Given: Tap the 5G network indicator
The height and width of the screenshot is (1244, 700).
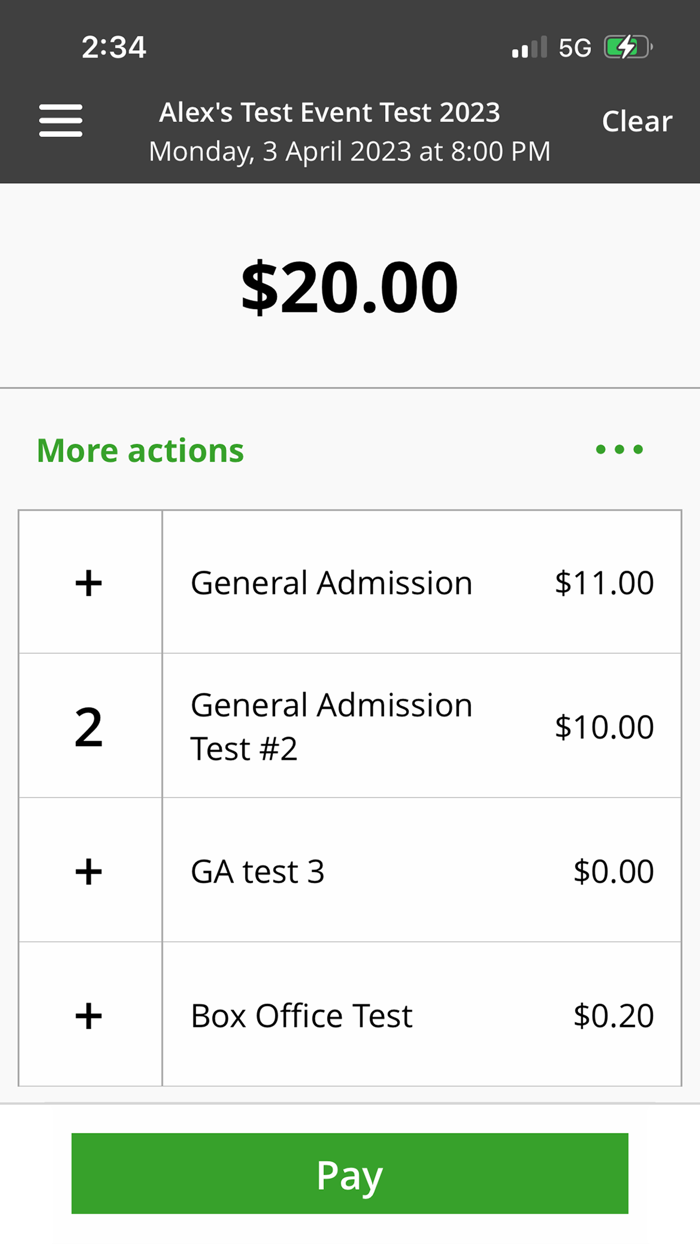Looking at the screenshot, I should tap(575, 47).
